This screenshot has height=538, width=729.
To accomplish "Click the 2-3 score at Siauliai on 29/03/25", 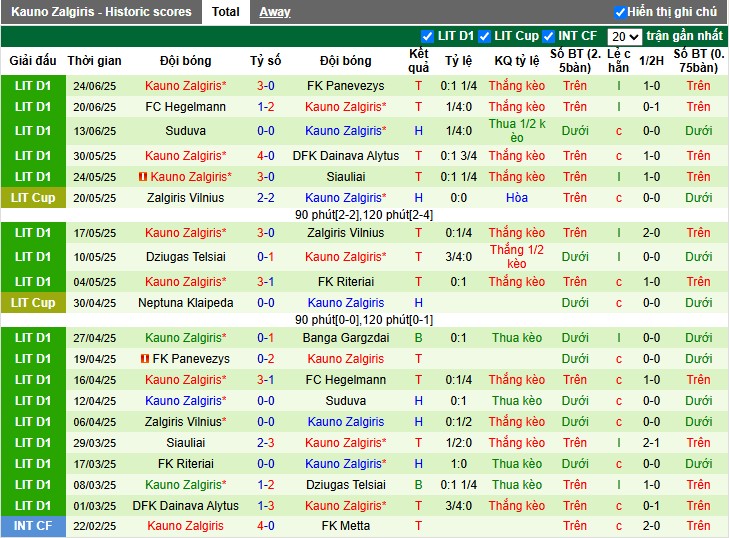I will tap(265, 443).
